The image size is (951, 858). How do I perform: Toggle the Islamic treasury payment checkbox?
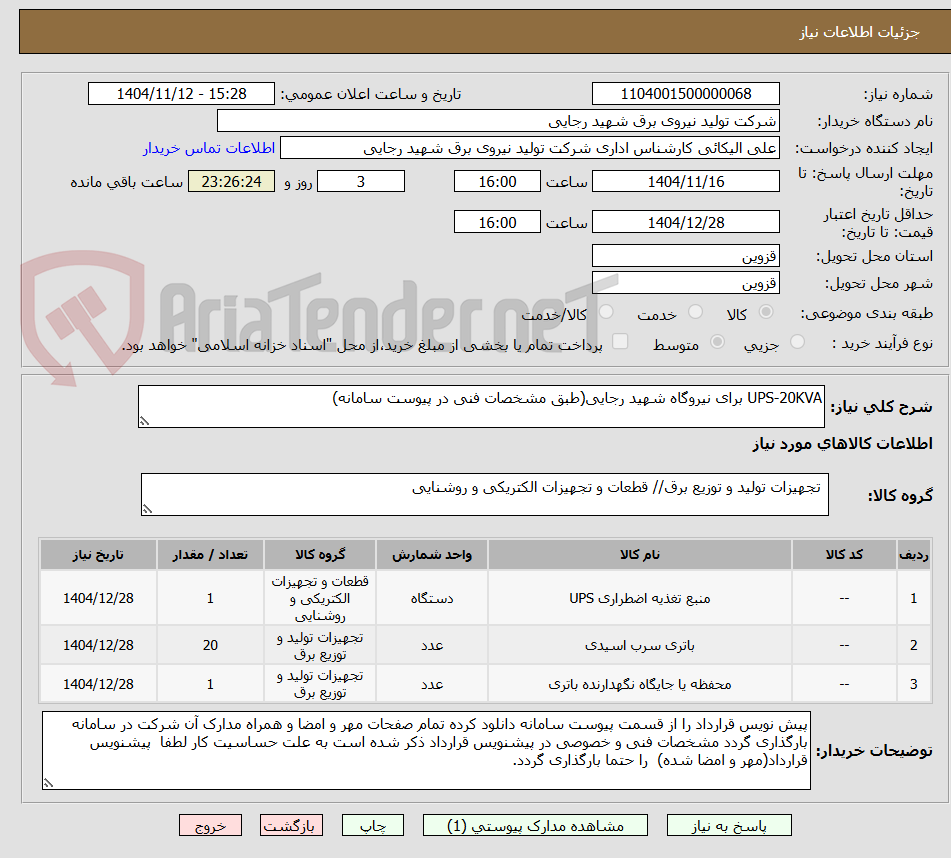tap(620, 342)
